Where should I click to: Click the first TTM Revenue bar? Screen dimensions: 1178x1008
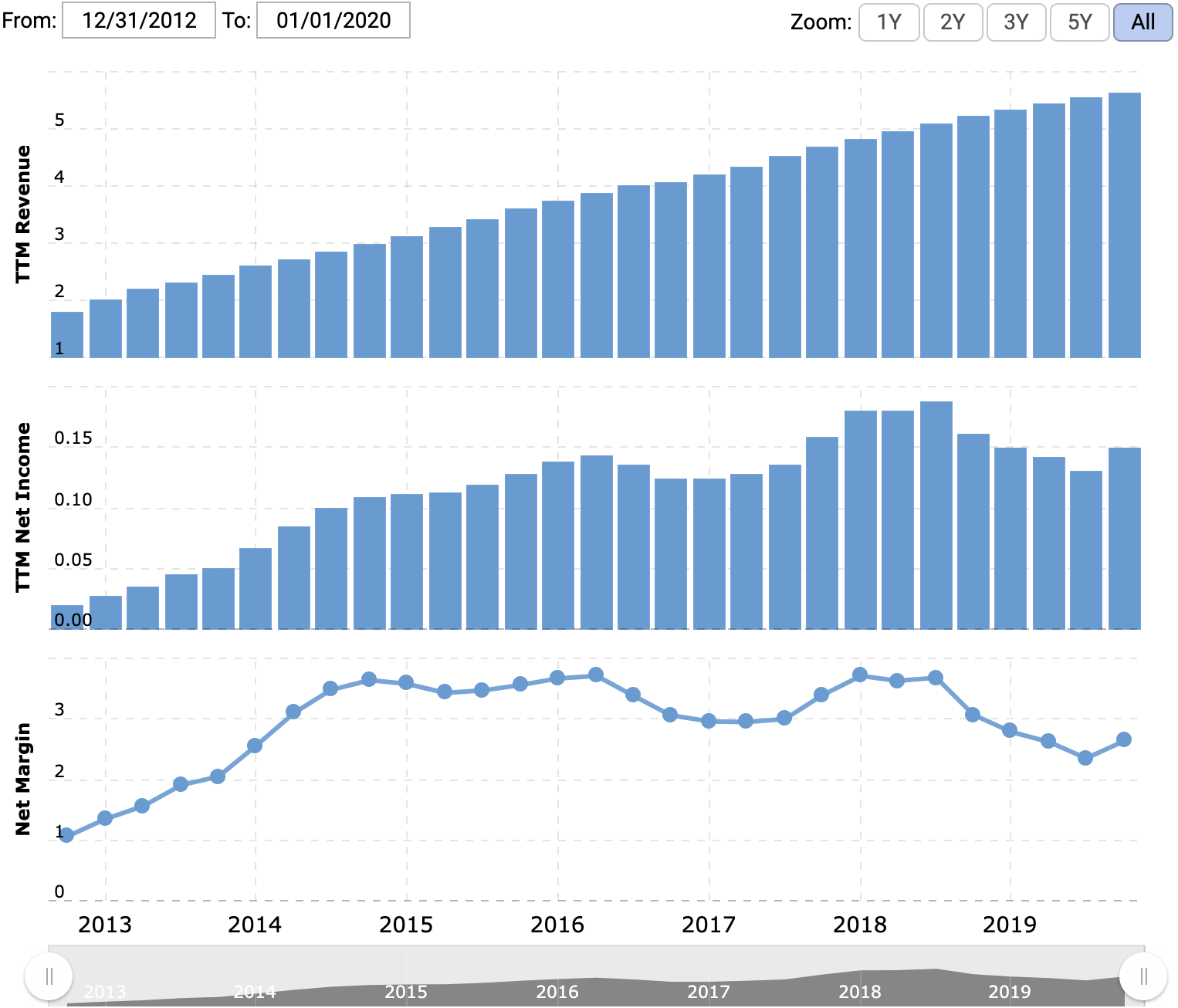[x=67, y=335]
